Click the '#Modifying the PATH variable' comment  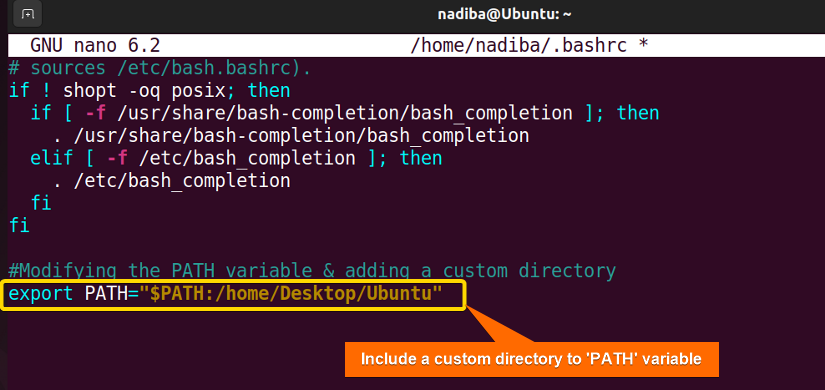click(313, 271)
